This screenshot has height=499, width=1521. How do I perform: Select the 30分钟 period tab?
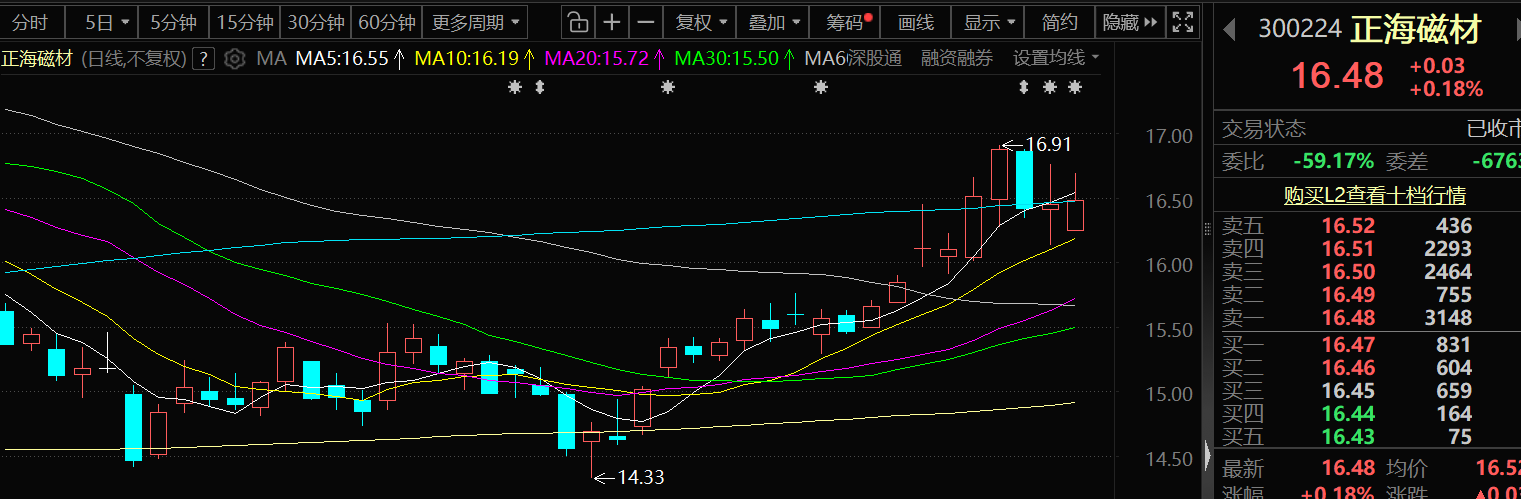coord(316,22)
